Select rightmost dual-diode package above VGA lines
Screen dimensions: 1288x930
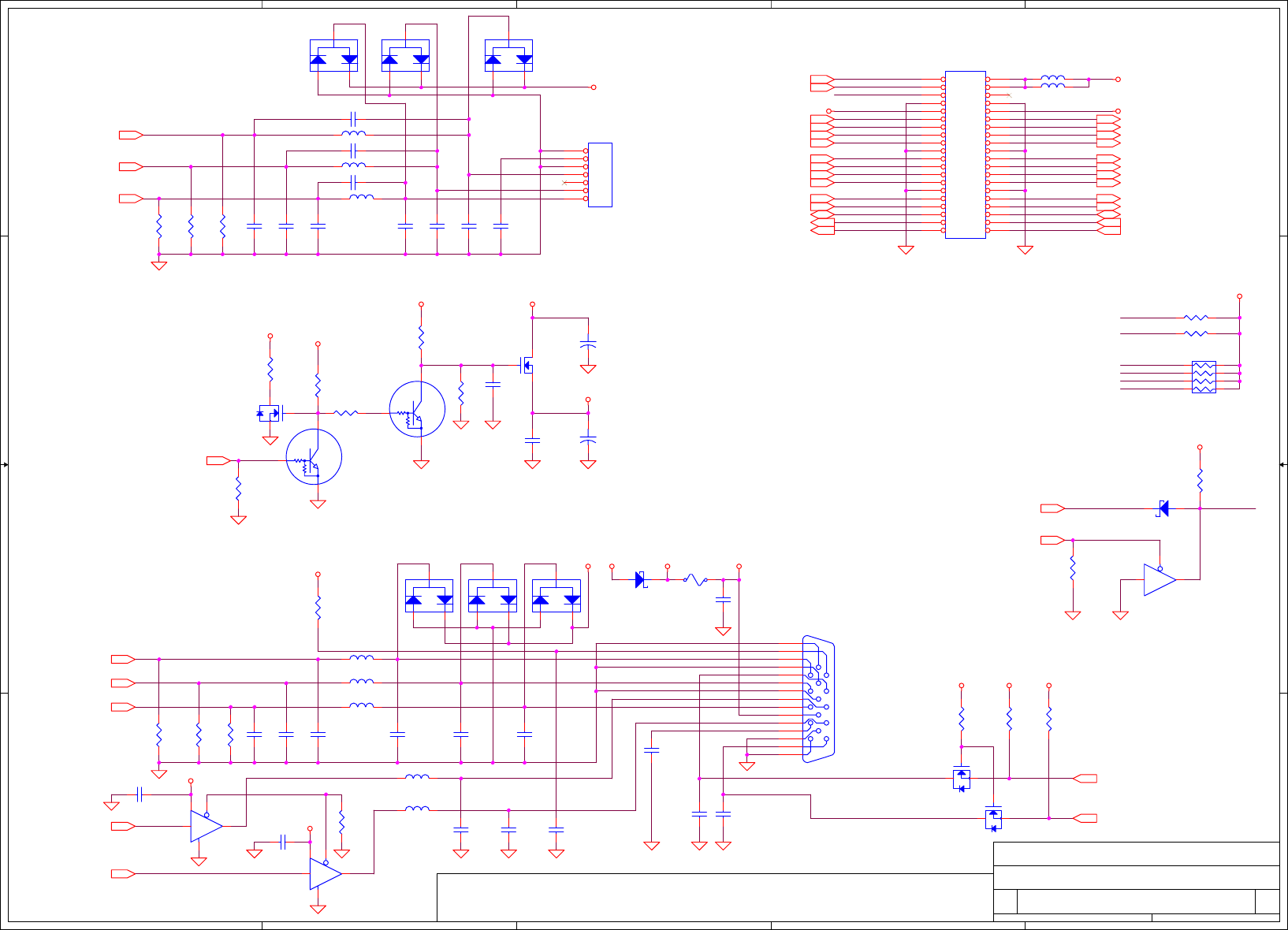(x=557, y=596)
